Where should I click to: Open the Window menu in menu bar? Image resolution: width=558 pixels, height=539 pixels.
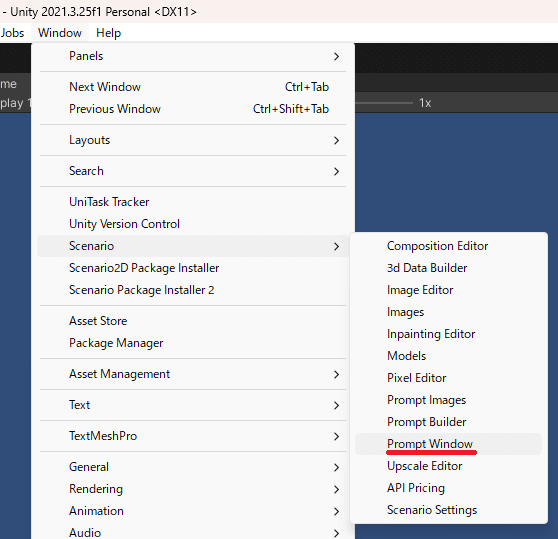click(60, 33)
